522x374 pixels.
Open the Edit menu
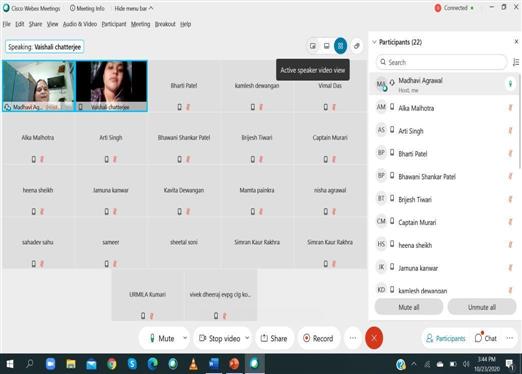[x=20, y=24]
